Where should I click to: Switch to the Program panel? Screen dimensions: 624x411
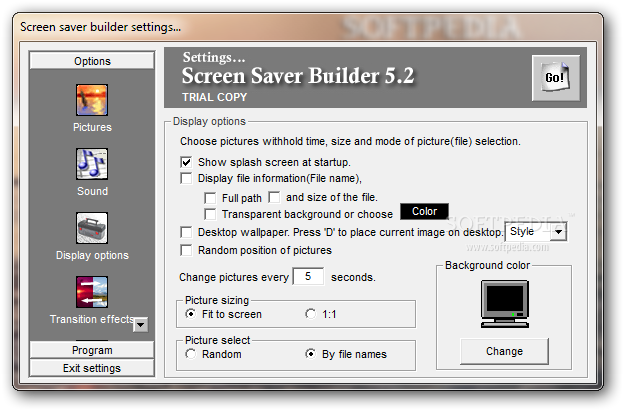point(92,350)
